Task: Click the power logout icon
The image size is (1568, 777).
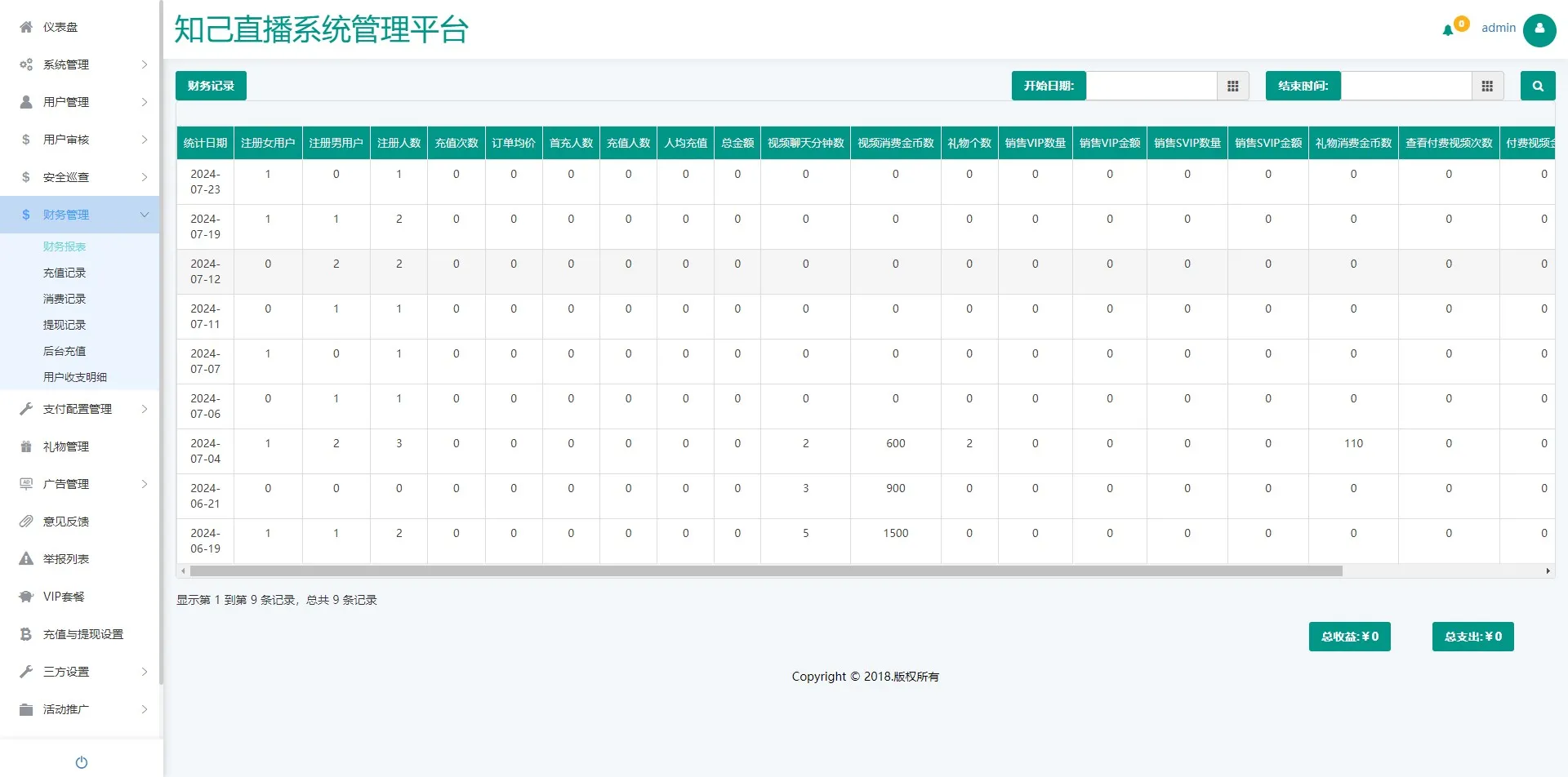Action: (x=82, y=762)
